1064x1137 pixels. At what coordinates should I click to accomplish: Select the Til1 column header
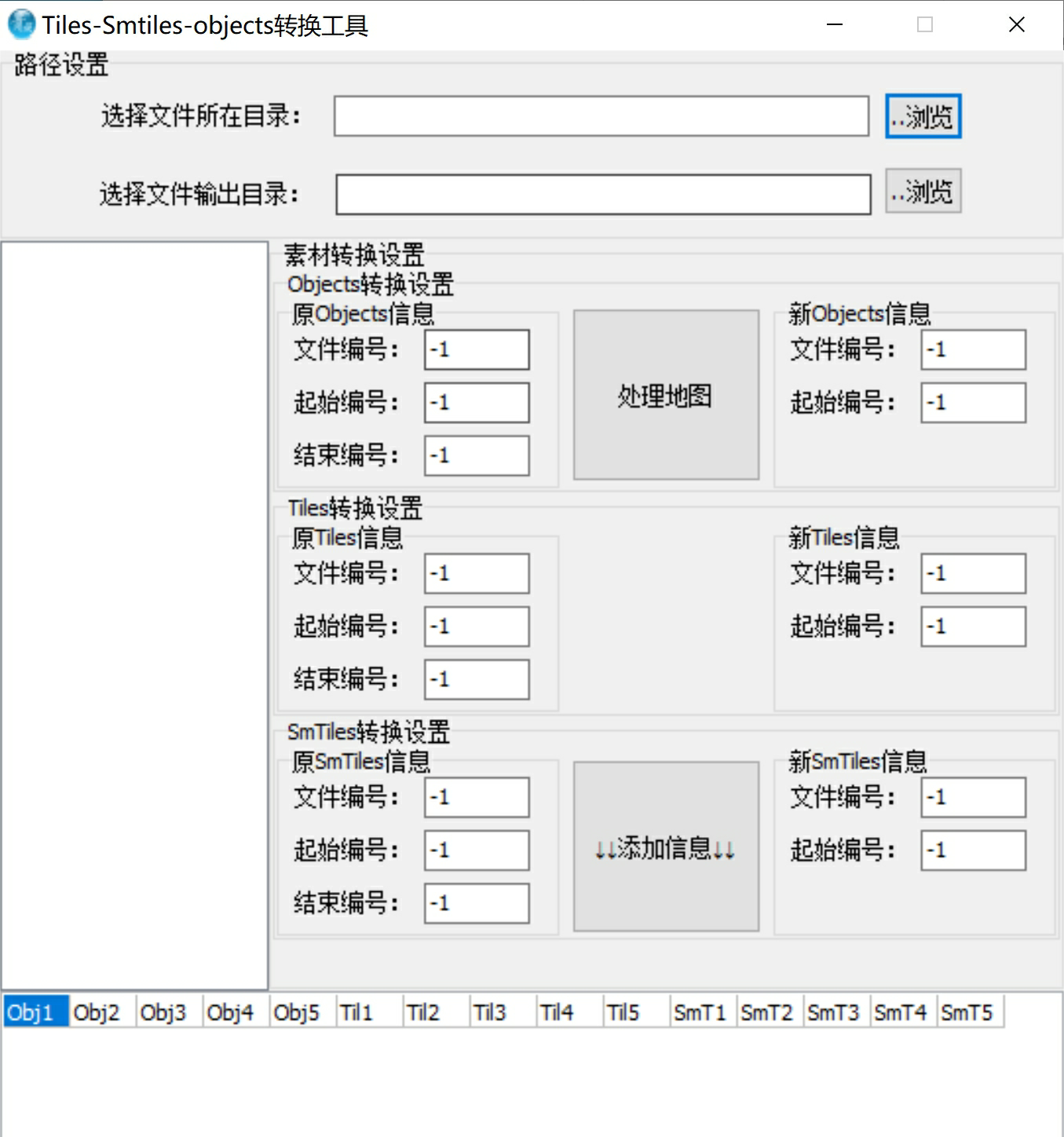click(x=370, y=1011)
